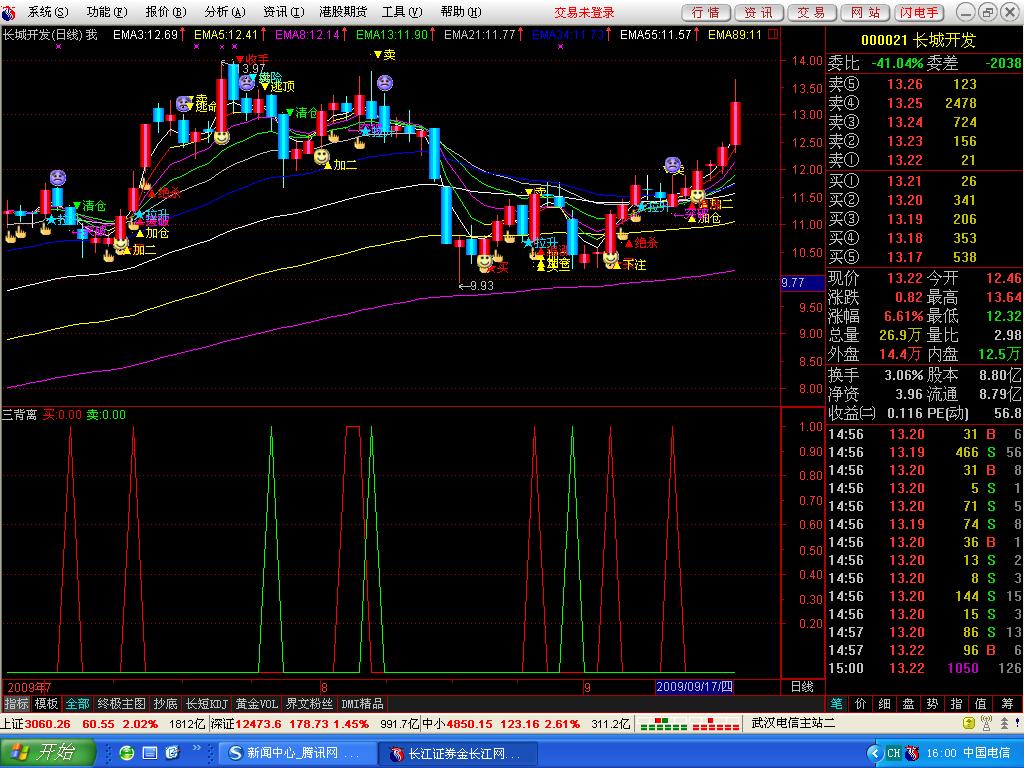Switch to the 笔 tick tab
Image resolution: width=1024 pixels, height=768 pixels.
click(x=837, y=703)
